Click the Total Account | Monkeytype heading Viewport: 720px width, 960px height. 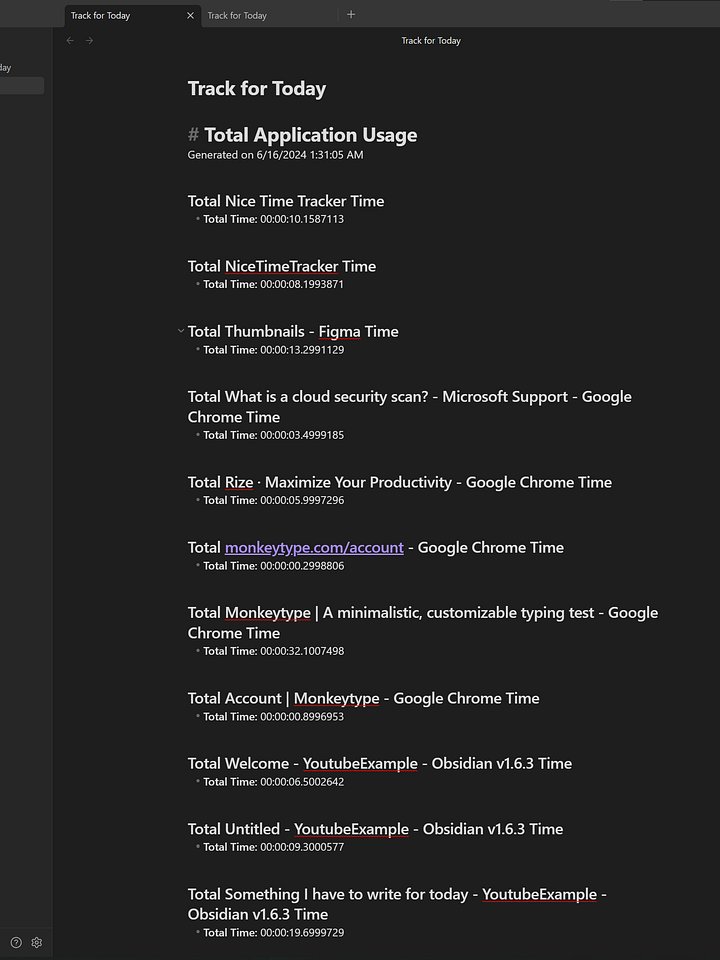363,698
